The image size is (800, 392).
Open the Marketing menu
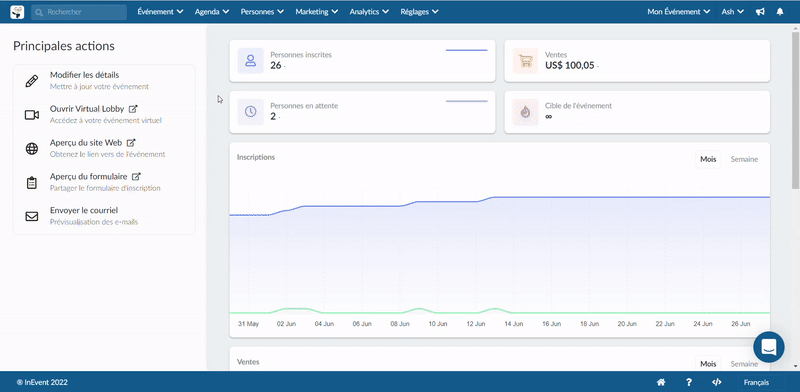(316, 12)
